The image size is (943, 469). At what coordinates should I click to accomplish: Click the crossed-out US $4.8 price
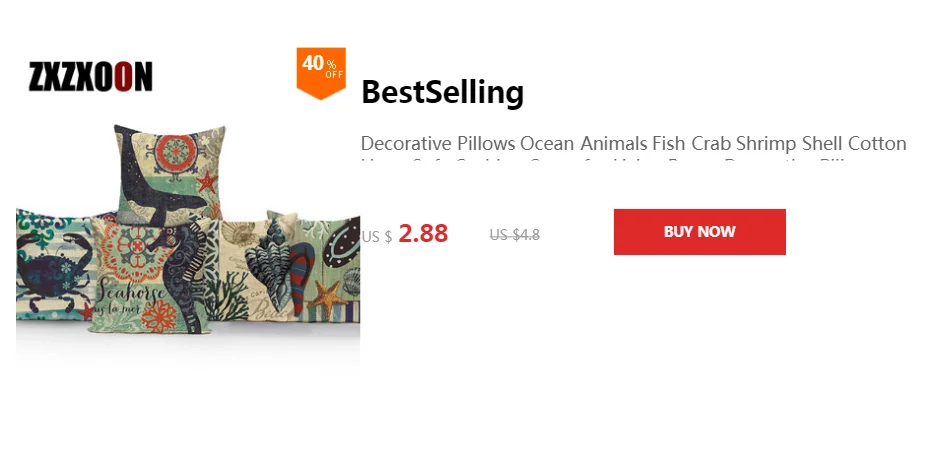(515, 234)
